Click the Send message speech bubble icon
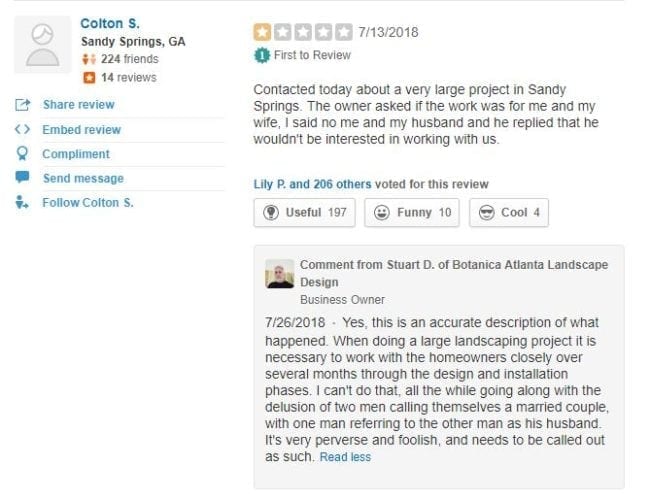Screen dimensions: 650x499 point(22,178)
